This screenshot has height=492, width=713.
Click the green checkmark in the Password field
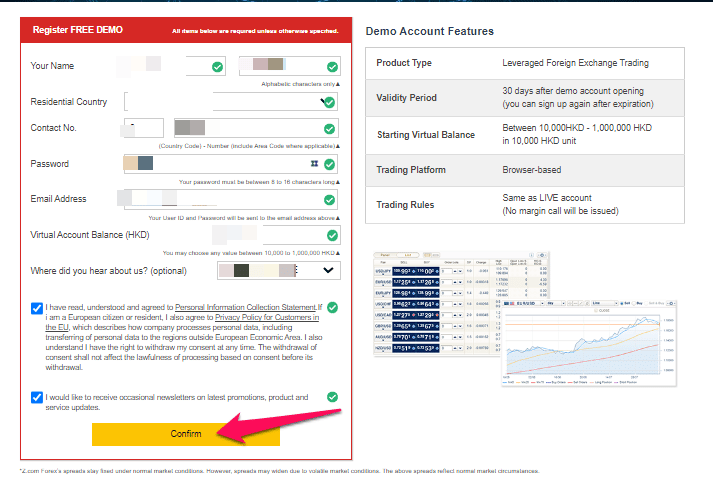(x=330, y=164)
